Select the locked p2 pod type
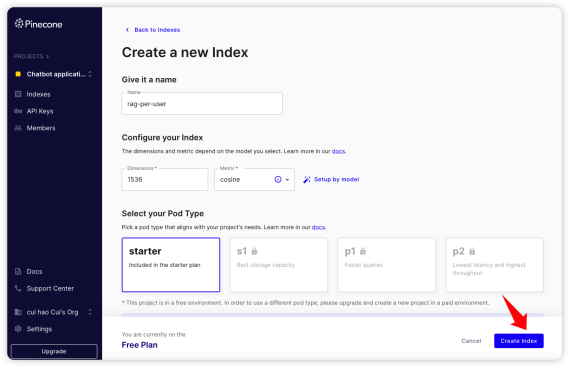The image size is (570, 368). [x=494, y=265]
